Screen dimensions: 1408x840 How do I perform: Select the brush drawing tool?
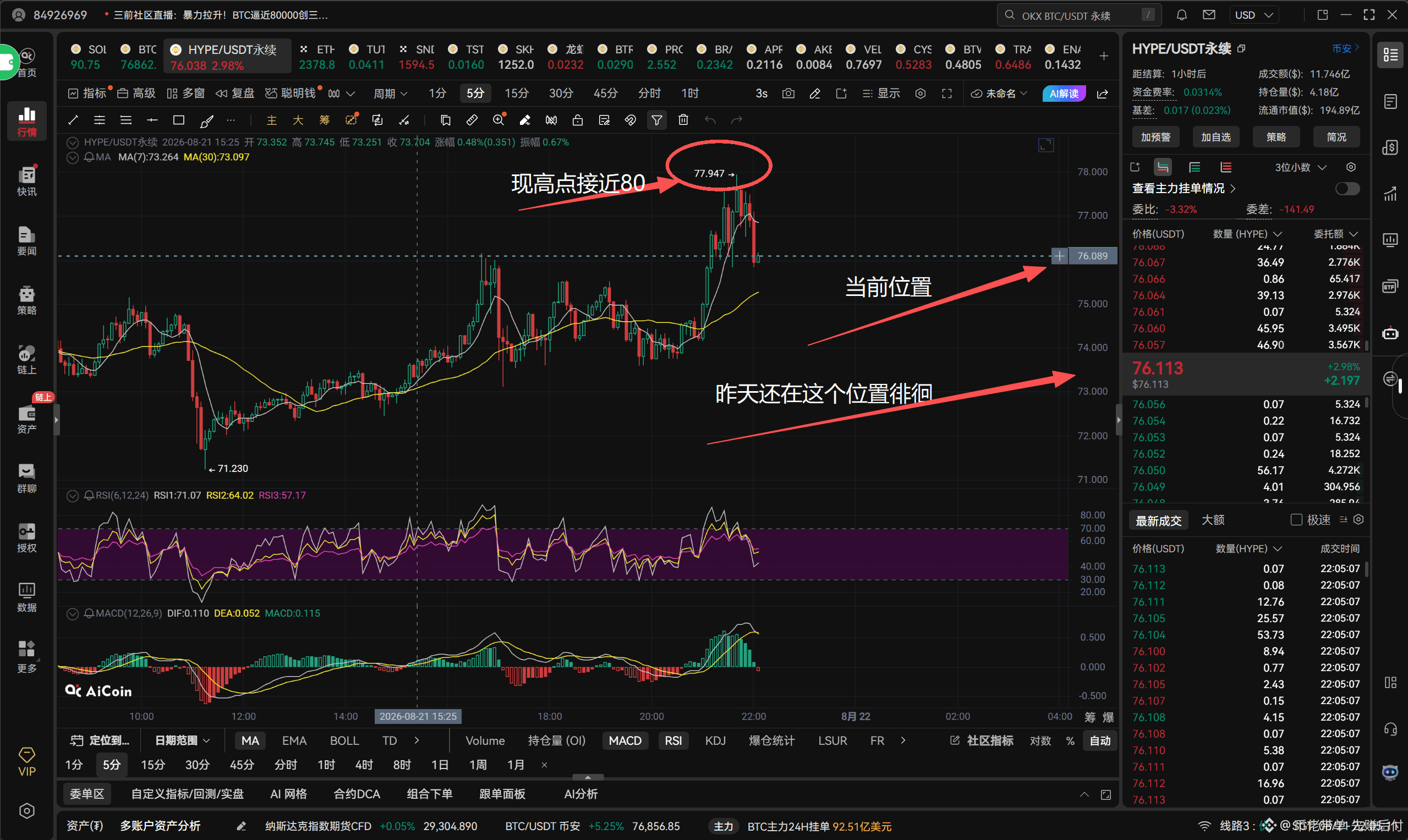207,120
